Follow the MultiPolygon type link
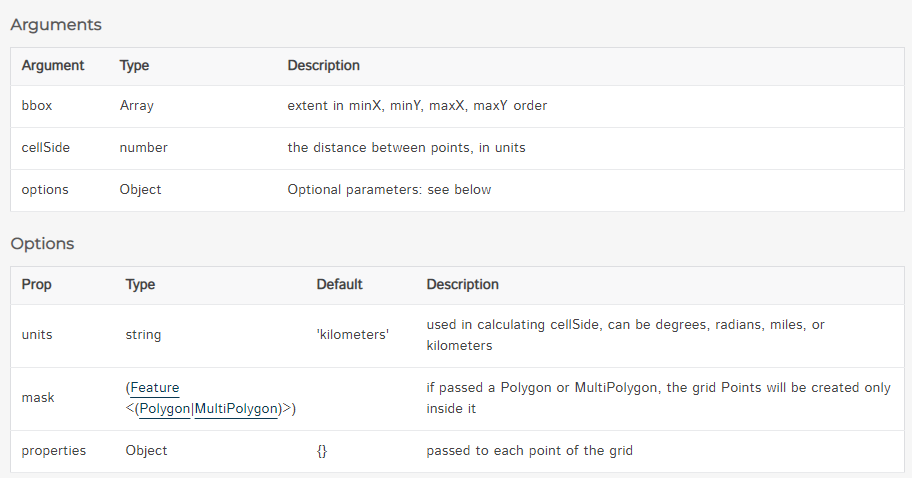The height and width of the screenshot is (478, 912). (x=236, y=408)
